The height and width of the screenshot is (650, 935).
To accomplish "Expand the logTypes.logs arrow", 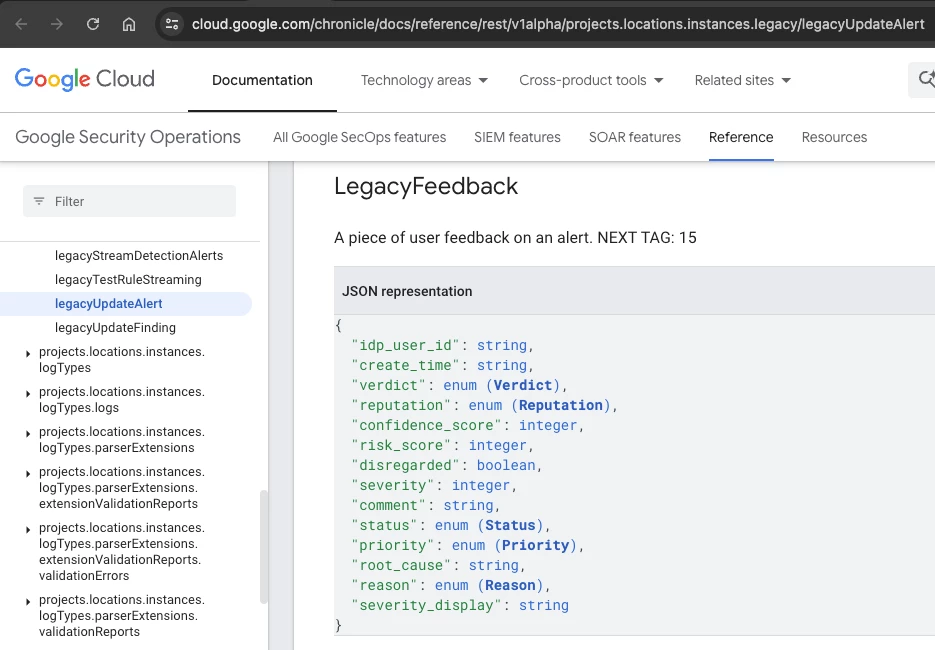I will (28, 394).
